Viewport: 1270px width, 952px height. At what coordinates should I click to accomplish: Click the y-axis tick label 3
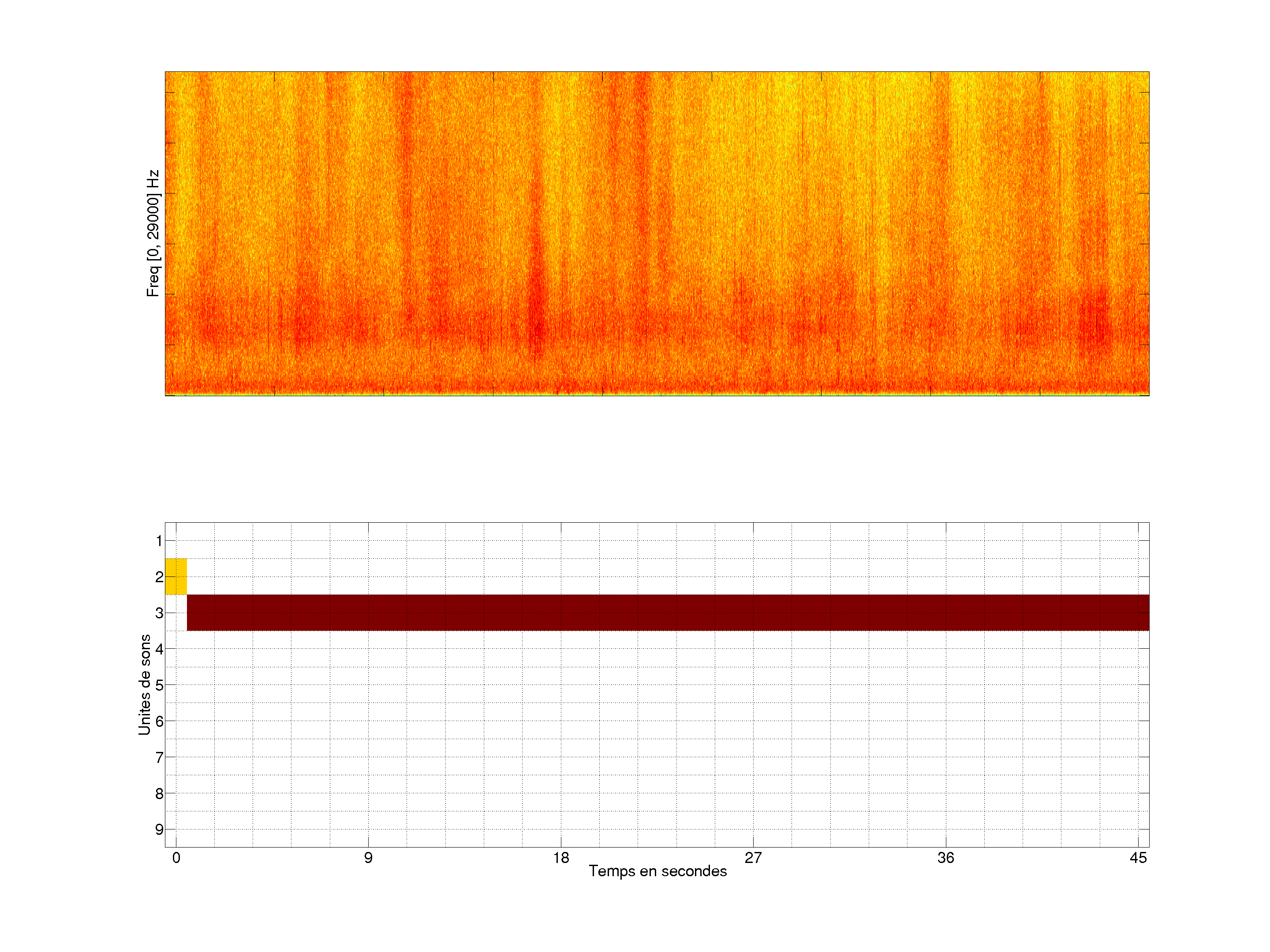point(159,613)
